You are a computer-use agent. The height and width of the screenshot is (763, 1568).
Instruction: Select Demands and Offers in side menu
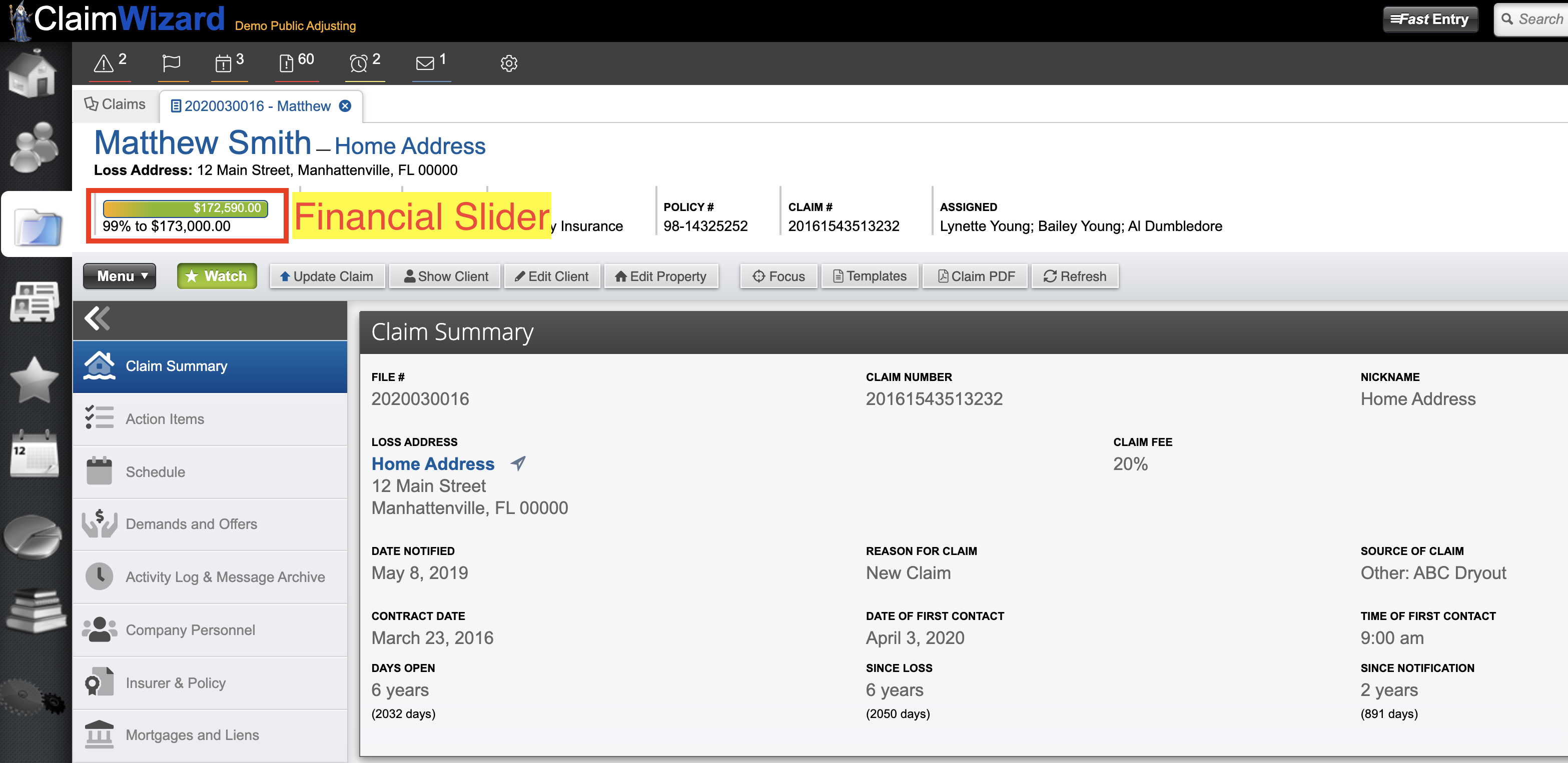191,524
